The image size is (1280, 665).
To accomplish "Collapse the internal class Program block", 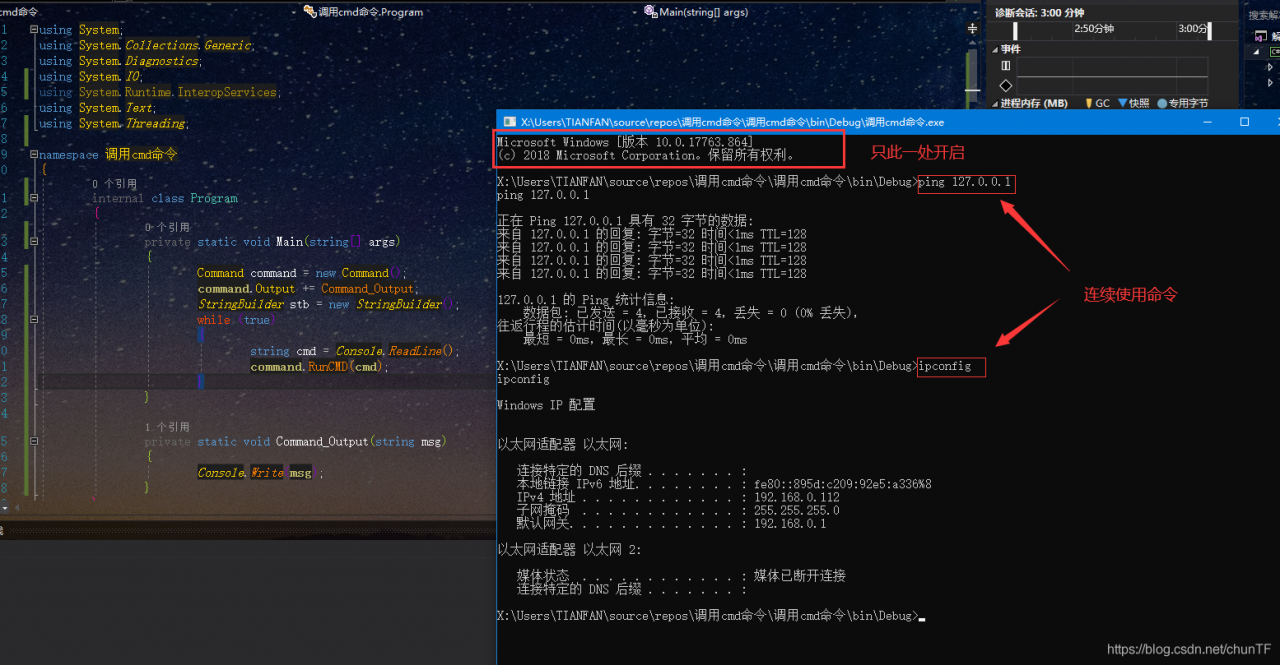I will click(34, 198).
